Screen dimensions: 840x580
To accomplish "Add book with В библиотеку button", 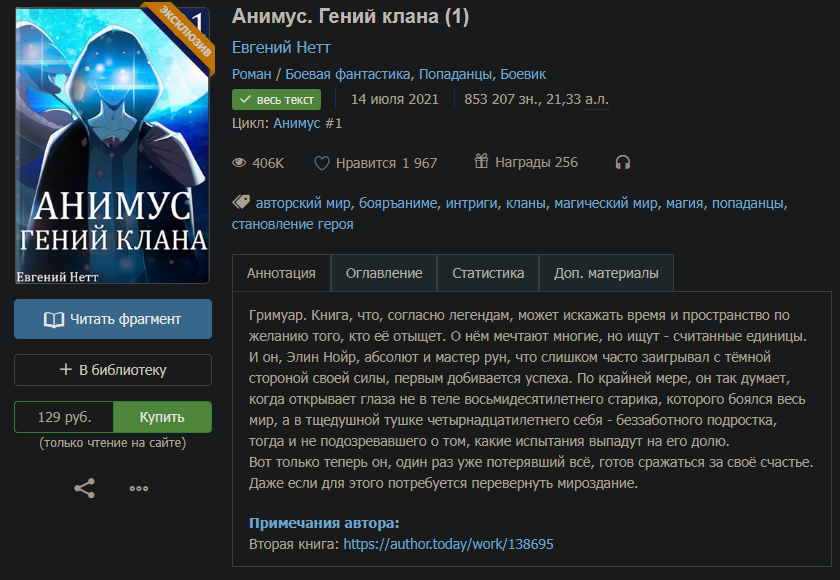I will tap(113, 370).
